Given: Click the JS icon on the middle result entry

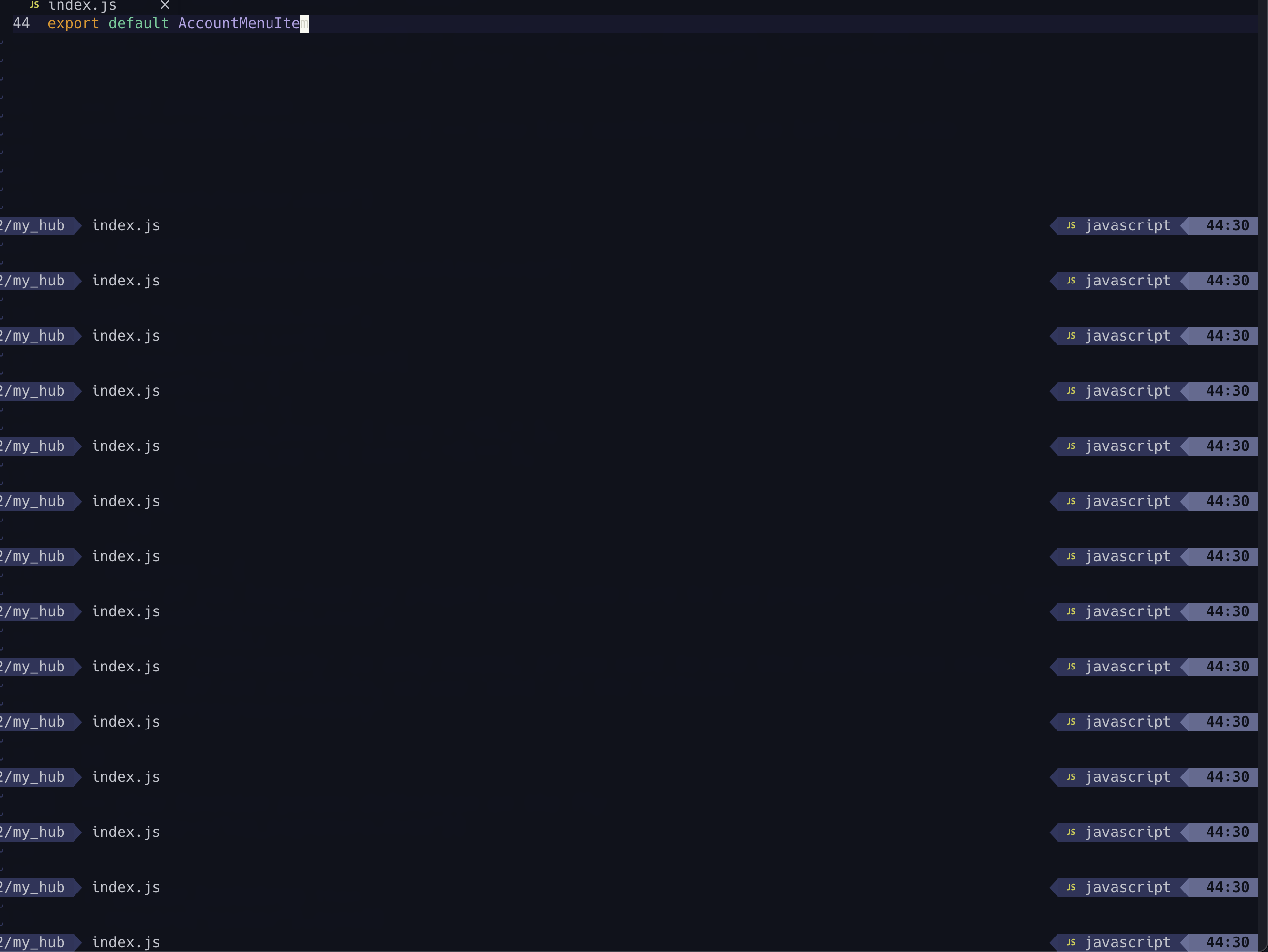Looking at the screenshot, I should pyautogui.click(x=1071, y=556).
